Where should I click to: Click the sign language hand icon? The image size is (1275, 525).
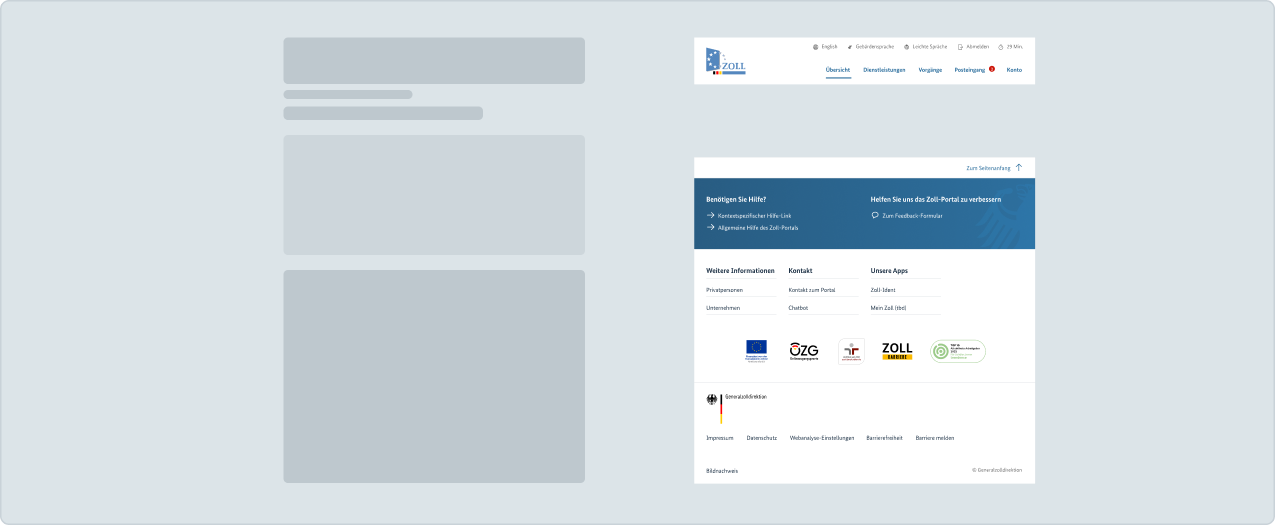tap(849, 47)
